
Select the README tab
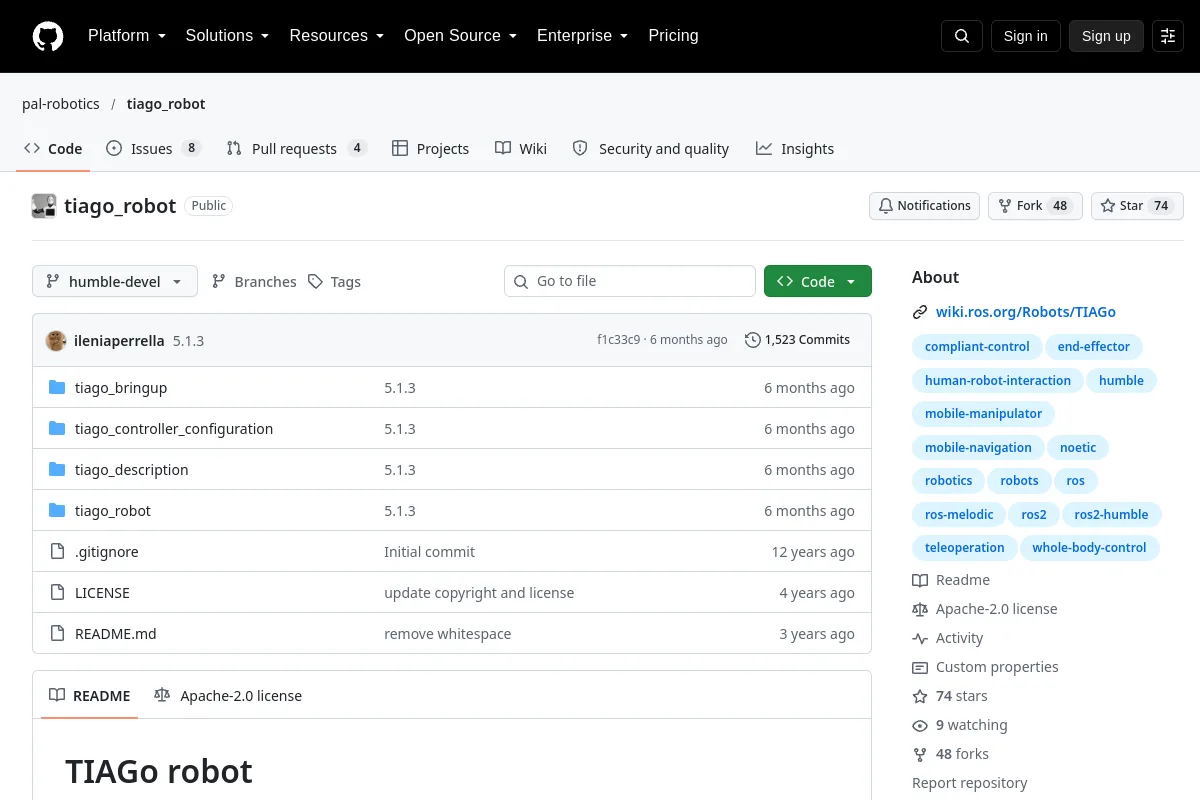(90, 695)
